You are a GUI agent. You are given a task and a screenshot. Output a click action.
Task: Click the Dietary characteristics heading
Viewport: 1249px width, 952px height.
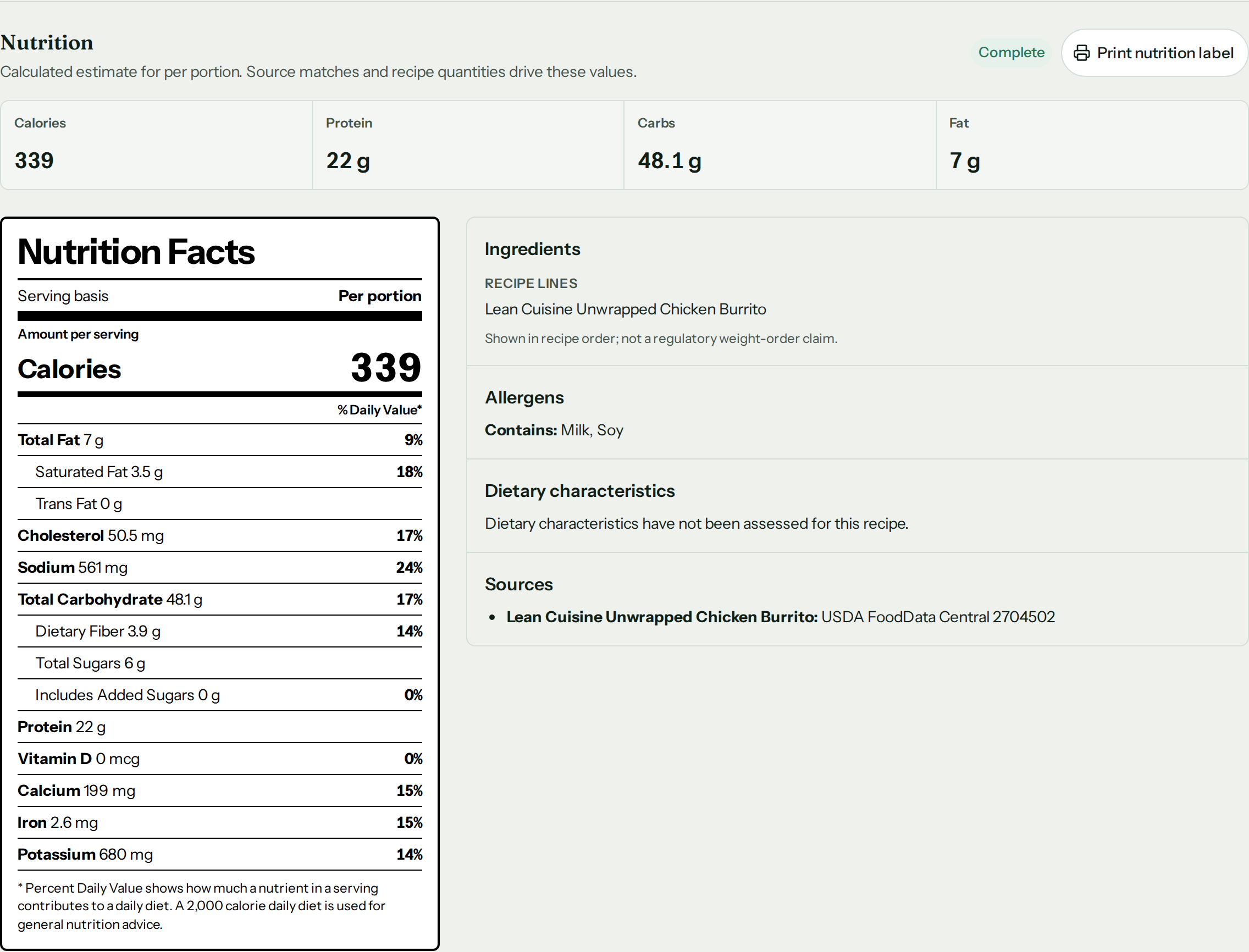tap(580, 491)
